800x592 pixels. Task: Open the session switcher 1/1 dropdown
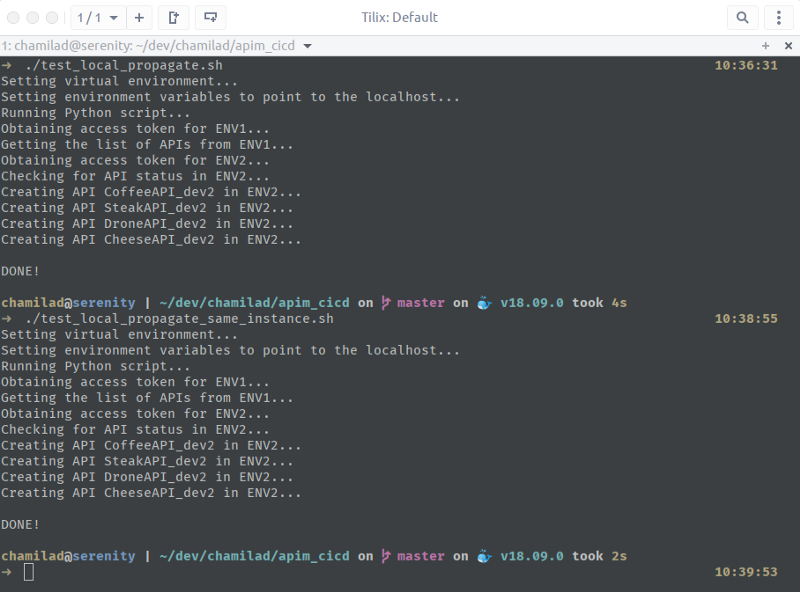coord(97,18)
